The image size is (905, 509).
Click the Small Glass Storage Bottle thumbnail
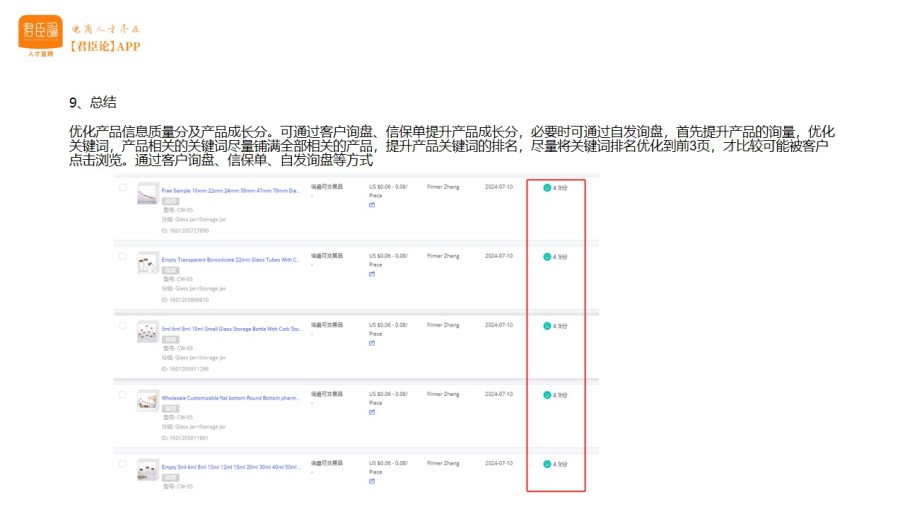coord(147,332)
